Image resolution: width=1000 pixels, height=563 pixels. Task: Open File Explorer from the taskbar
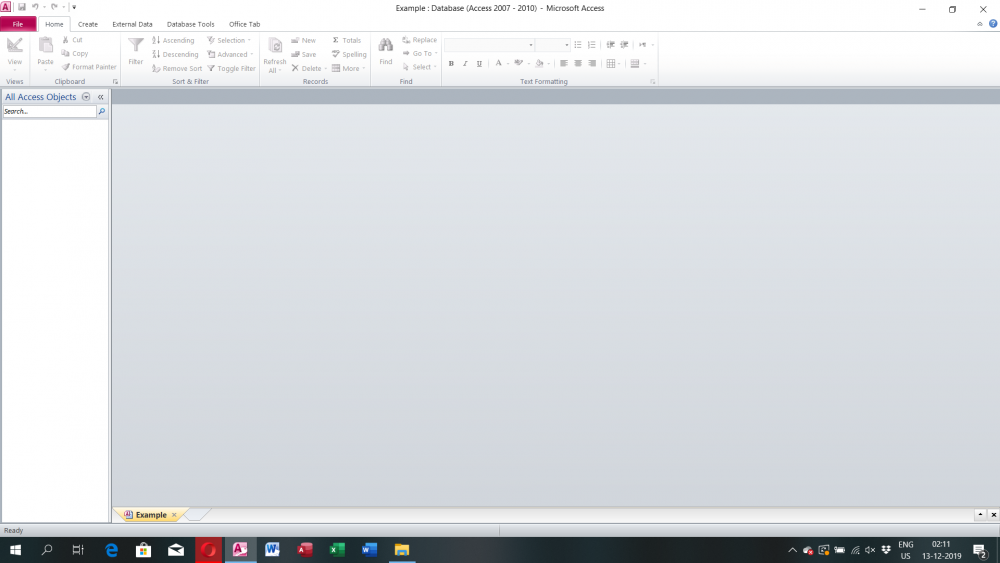(402, 550)
